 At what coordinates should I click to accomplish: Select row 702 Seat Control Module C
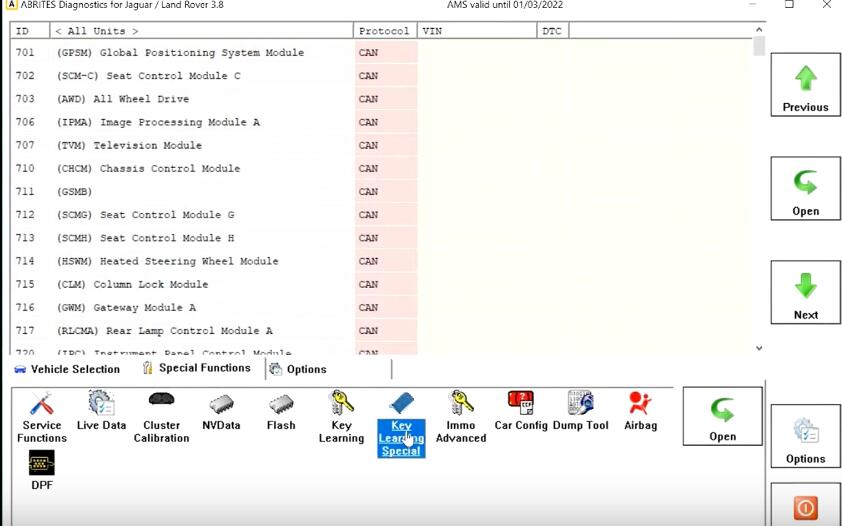tap(381, 76)
